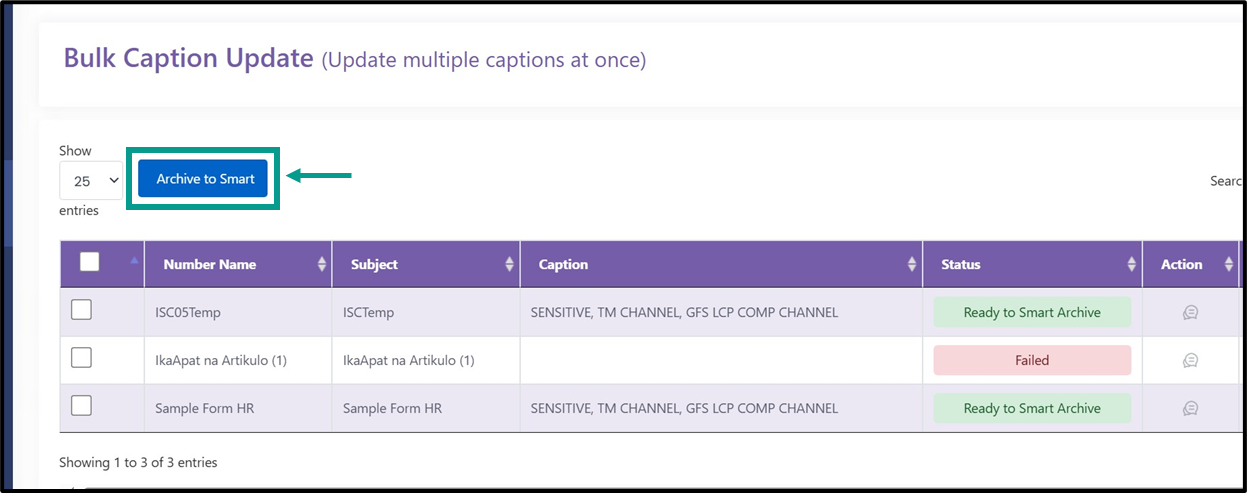Sort by Status column arrows

click(x=1132, y=264)
